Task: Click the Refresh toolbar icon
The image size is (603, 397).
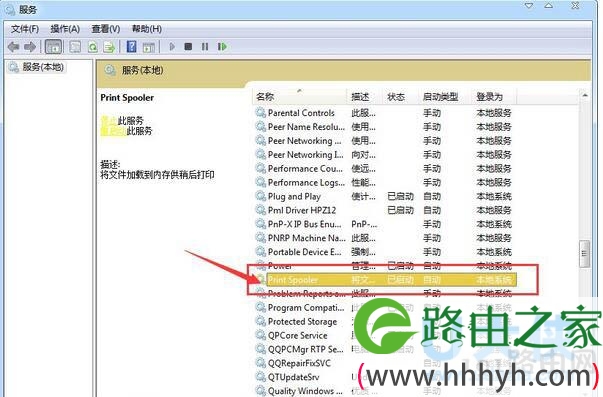Action: (x=93, y=47)
